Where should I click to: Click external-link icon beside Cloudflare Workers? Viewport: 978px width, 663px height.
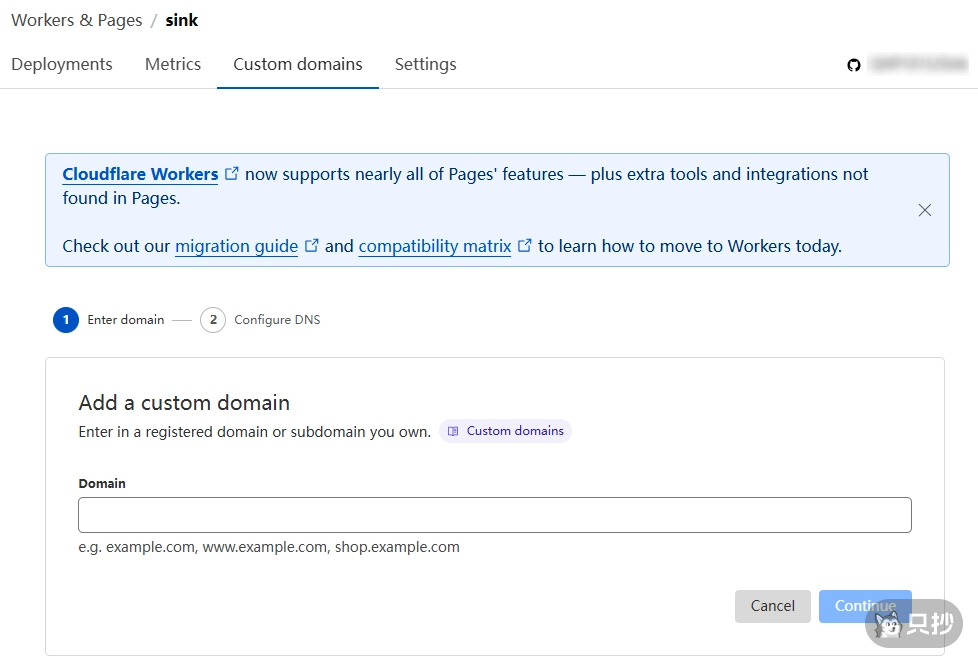pos(232,174)
